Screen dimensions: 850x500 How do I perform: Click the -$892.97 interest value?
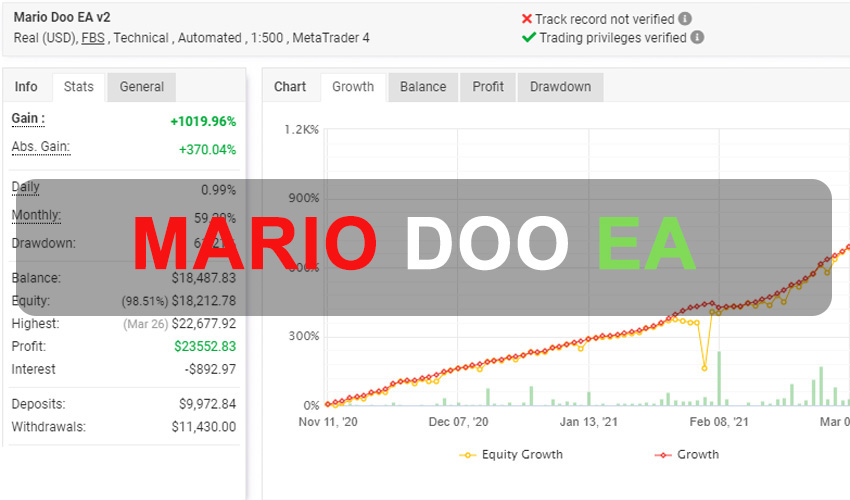tap(210, 369)
